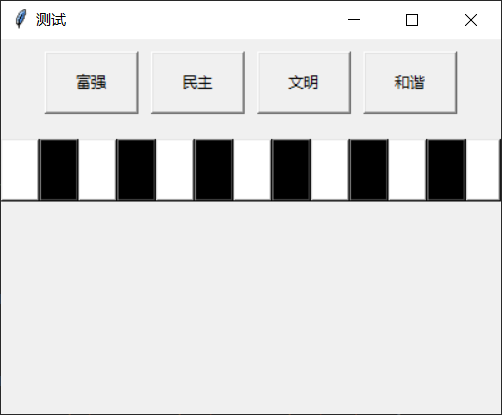Click the leftmost white key
Screen dimensions: 502x415
(x=20, y=170)
